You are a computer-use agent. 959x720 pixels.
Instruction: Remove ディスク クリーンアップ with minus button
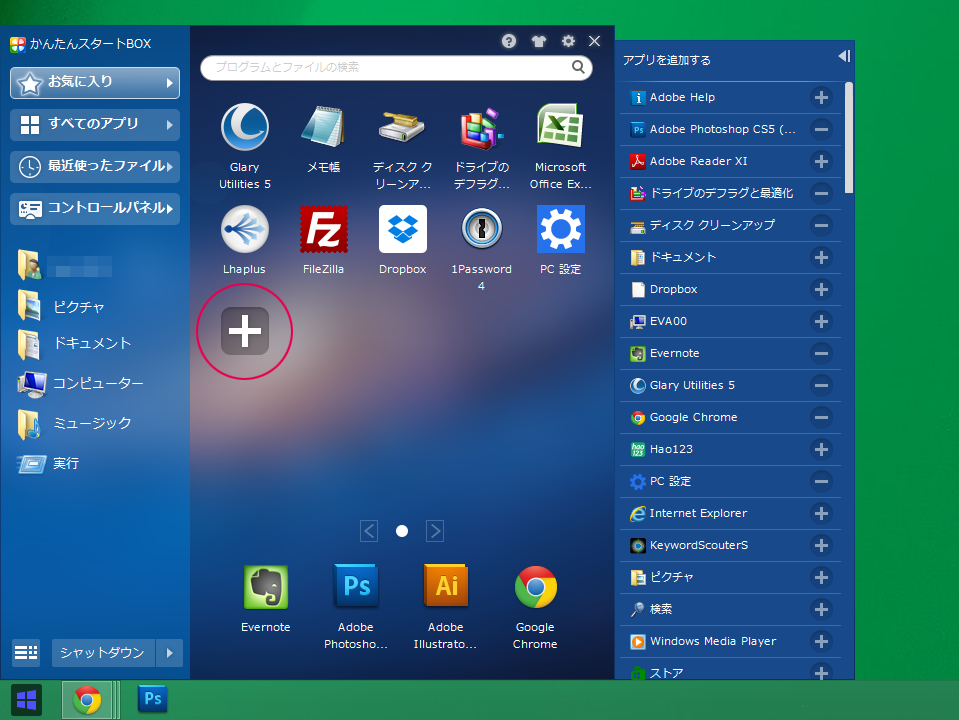pos(821,225)
